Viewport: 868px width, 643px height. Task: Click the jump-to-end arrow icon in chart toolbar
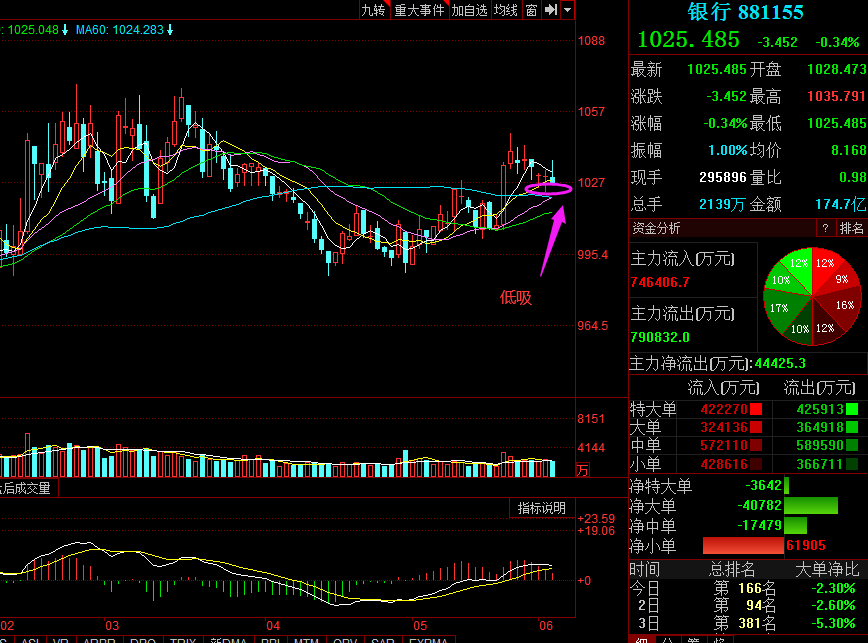point(551,10)
